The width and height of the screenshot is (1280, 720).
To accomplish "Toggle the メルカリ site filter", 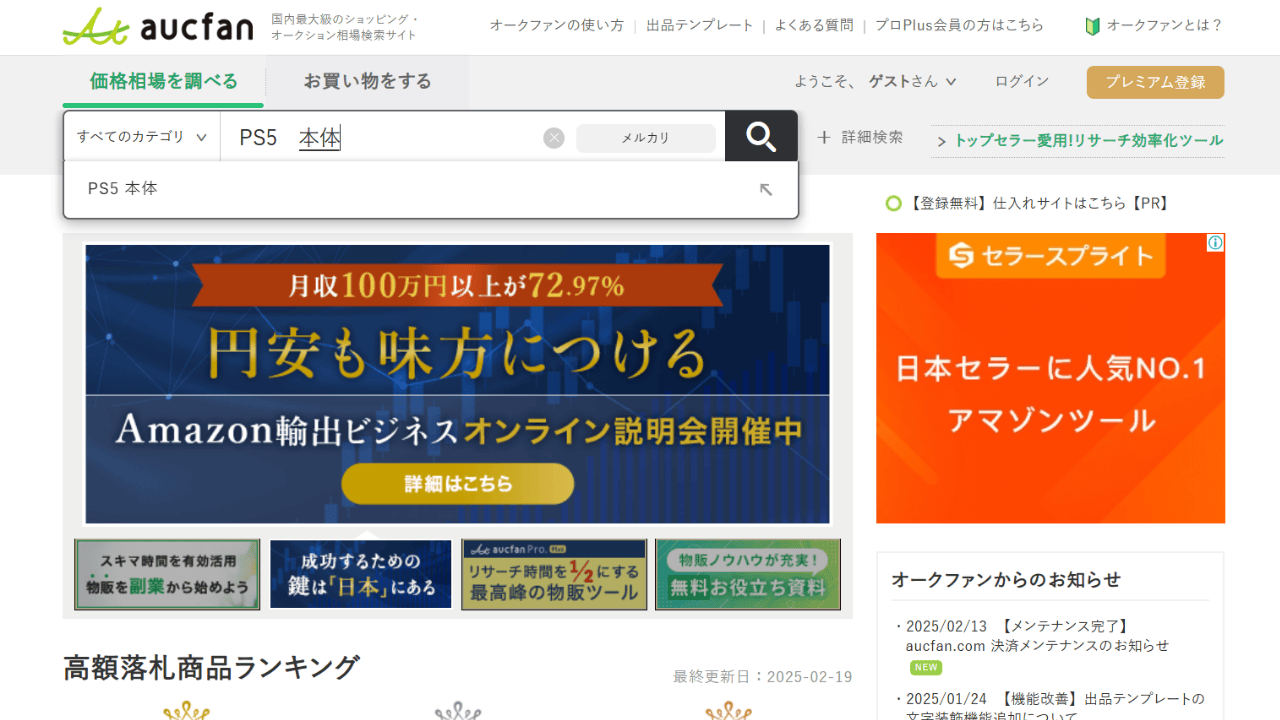I will [645, 138].
